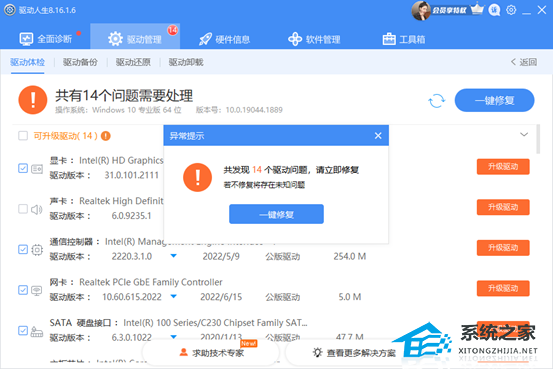The width and height of the screenshot is (553, 369).
Task: Open the settings gear in title bar
Action: [511, 10]
